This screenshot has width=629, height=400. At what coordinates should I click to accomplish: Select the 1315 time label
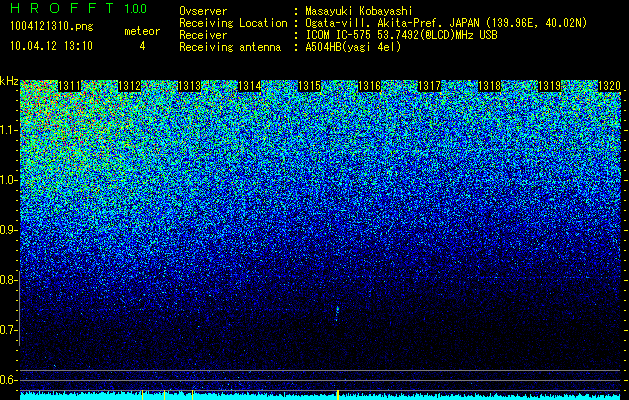click(x=310, y=86)
